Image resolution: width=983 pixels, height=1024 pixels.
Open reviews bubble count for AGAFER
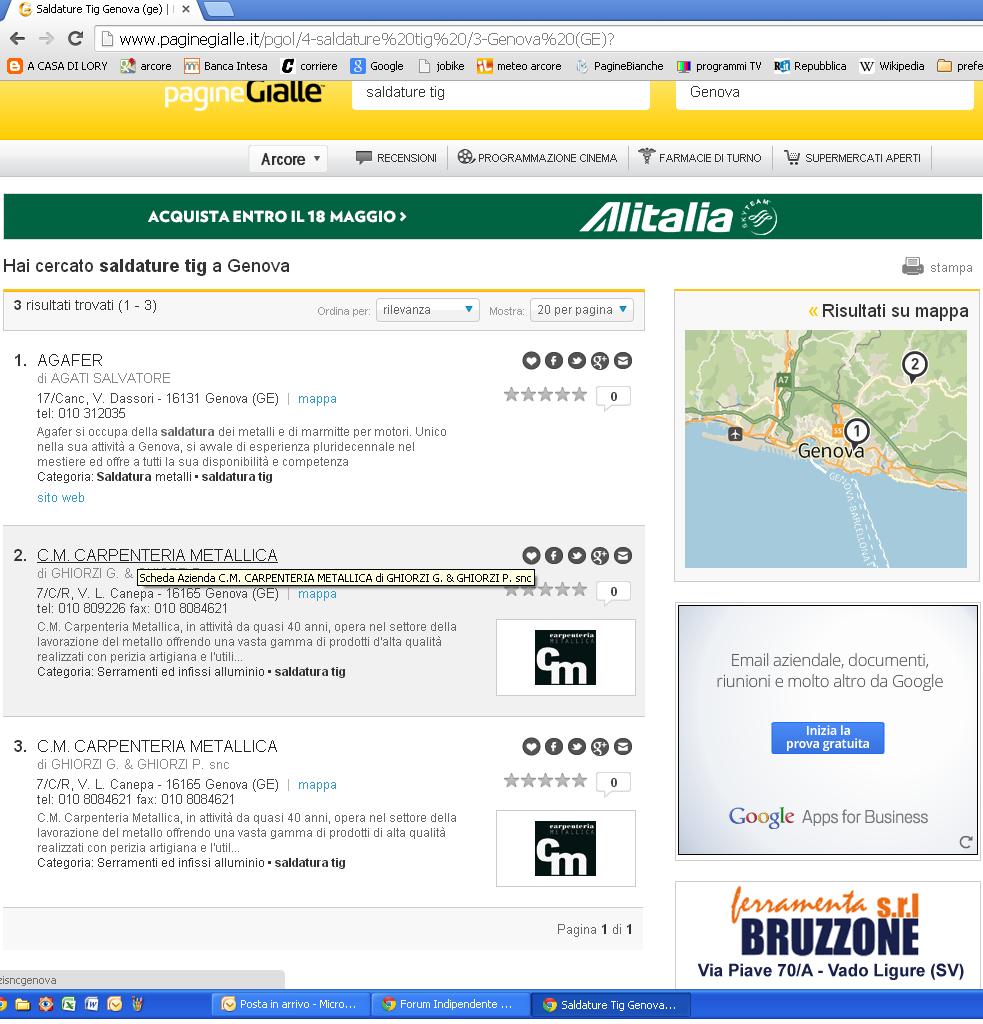pos(613,397)
